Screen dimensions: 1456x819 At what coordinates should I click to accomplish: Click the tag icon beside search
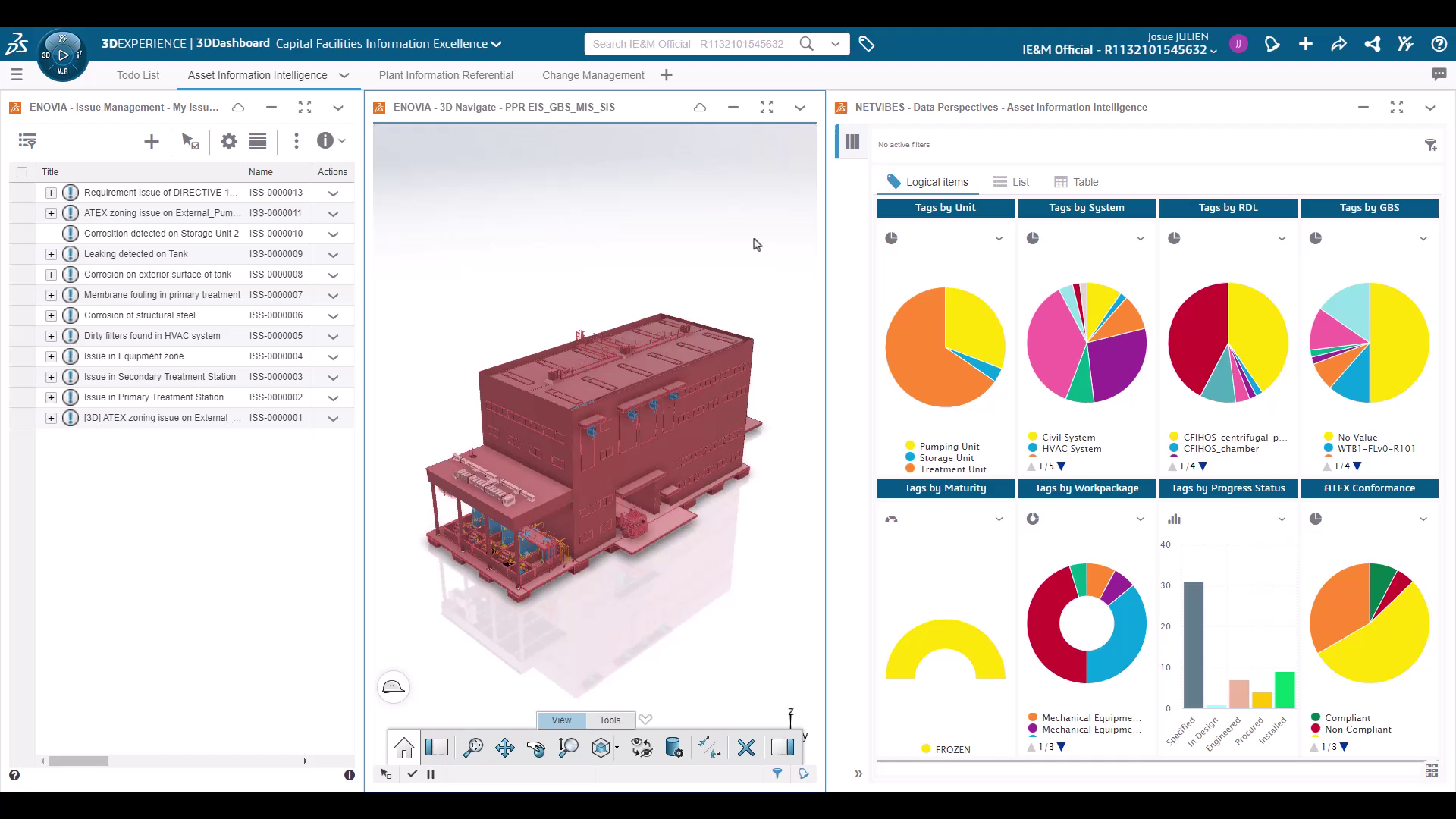point(867,44)
